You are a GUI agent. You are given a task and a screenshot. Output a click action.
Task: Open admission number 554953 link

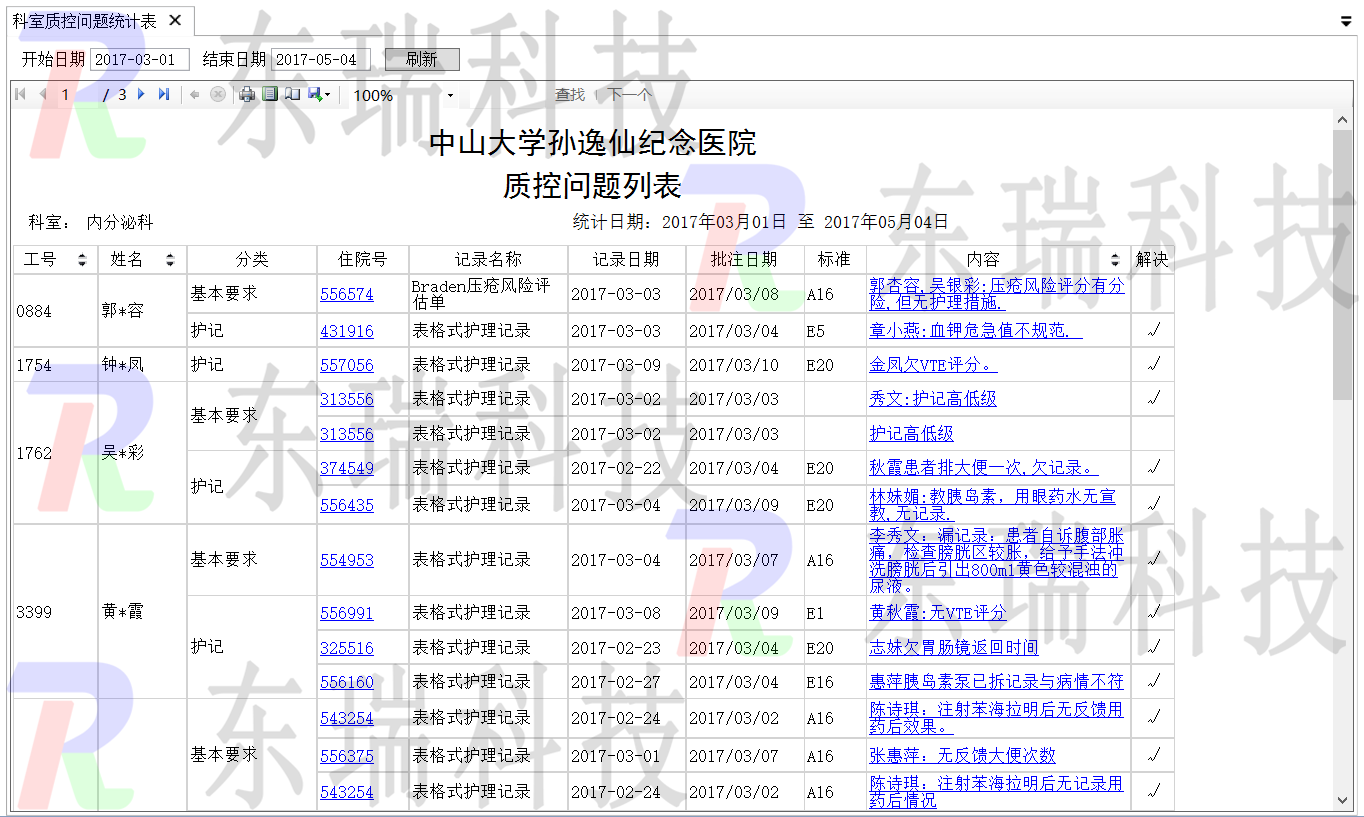347,561
